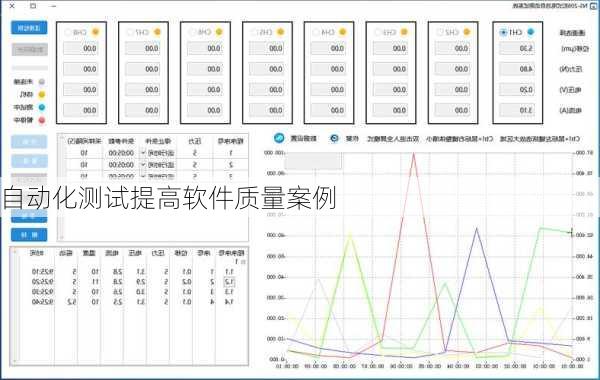This screenshot has height=380, width=600.
Task: Click results table vertical scrollbar
Action: click(x=15, y=306)
